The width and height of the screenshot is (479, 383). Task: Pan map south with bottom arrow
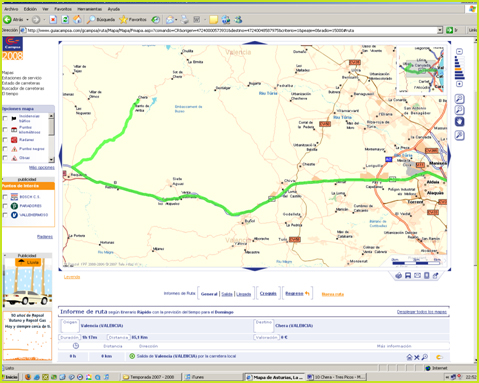[255, 269]
